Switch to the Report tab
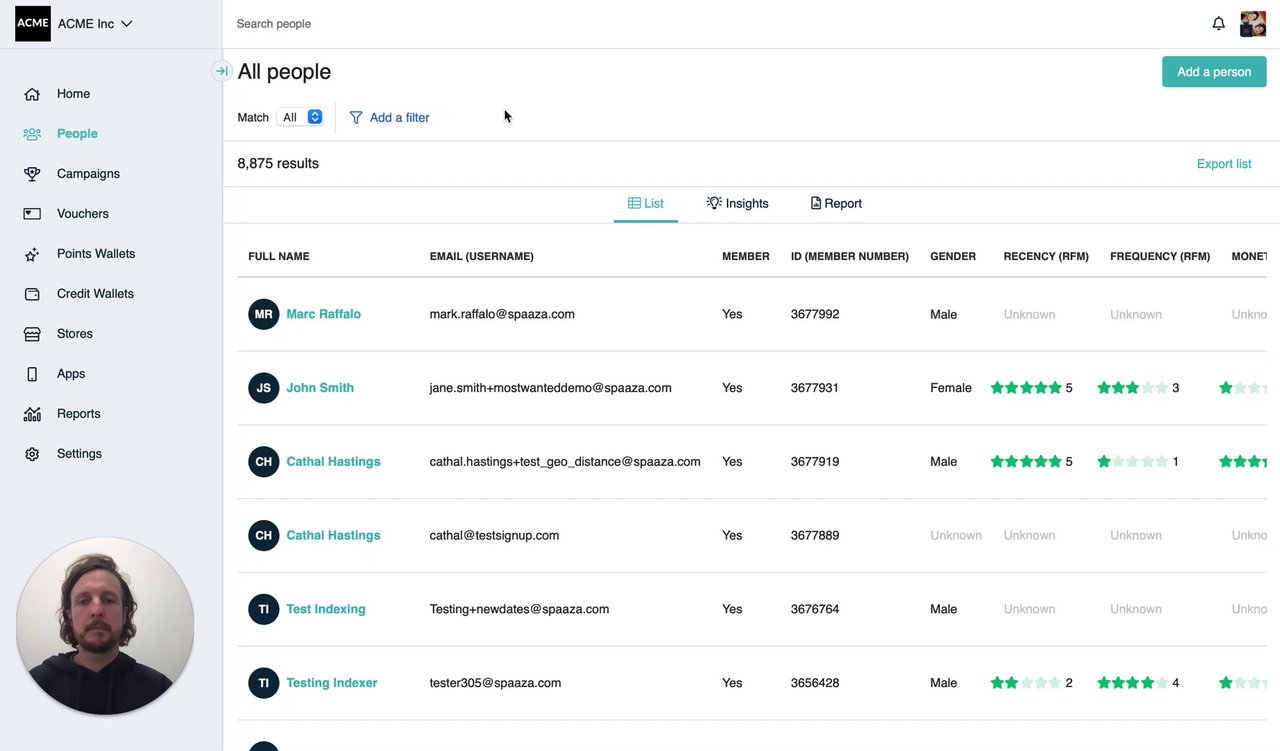1280x751 pixels. click(x=836, y=203)
